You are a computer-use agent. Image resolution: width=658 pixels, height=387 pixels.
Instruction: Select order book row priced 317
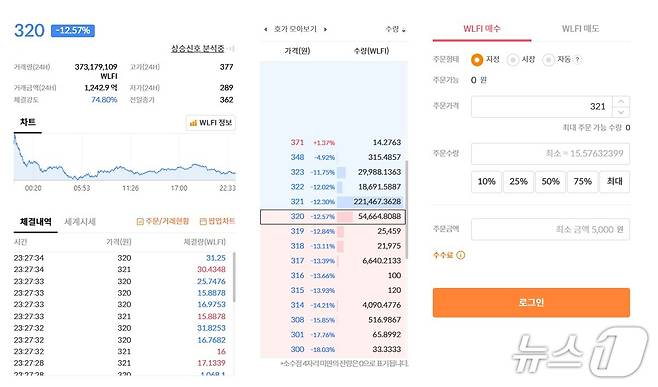point(334,261)
